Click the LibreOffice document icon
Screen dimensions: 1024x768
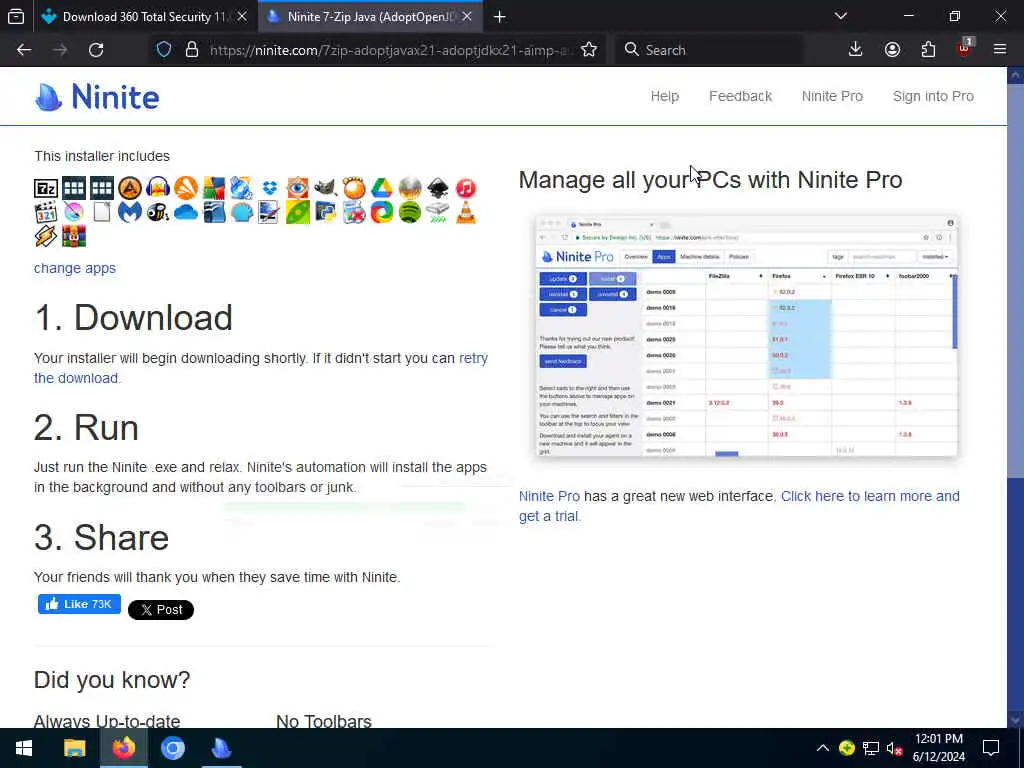point(102,212)
